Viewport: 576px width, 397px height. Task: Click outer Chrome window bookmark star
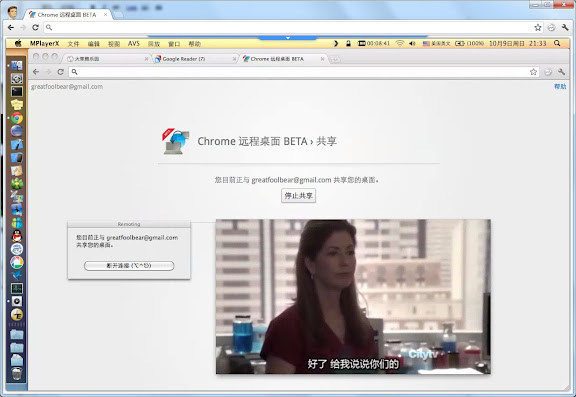pyautogui.click(x=537, y=27)
